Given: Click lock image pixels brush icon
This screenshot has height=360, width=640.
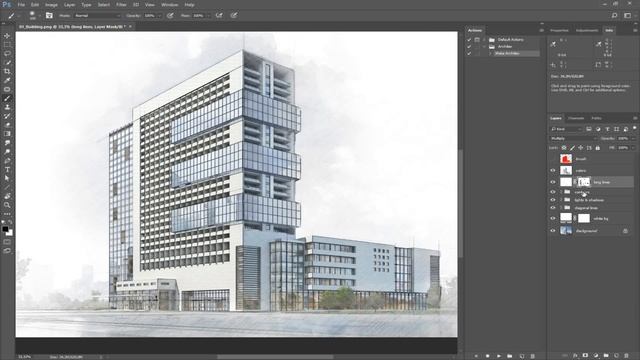Looking at the screenshot, I should (x=572, y=148).
